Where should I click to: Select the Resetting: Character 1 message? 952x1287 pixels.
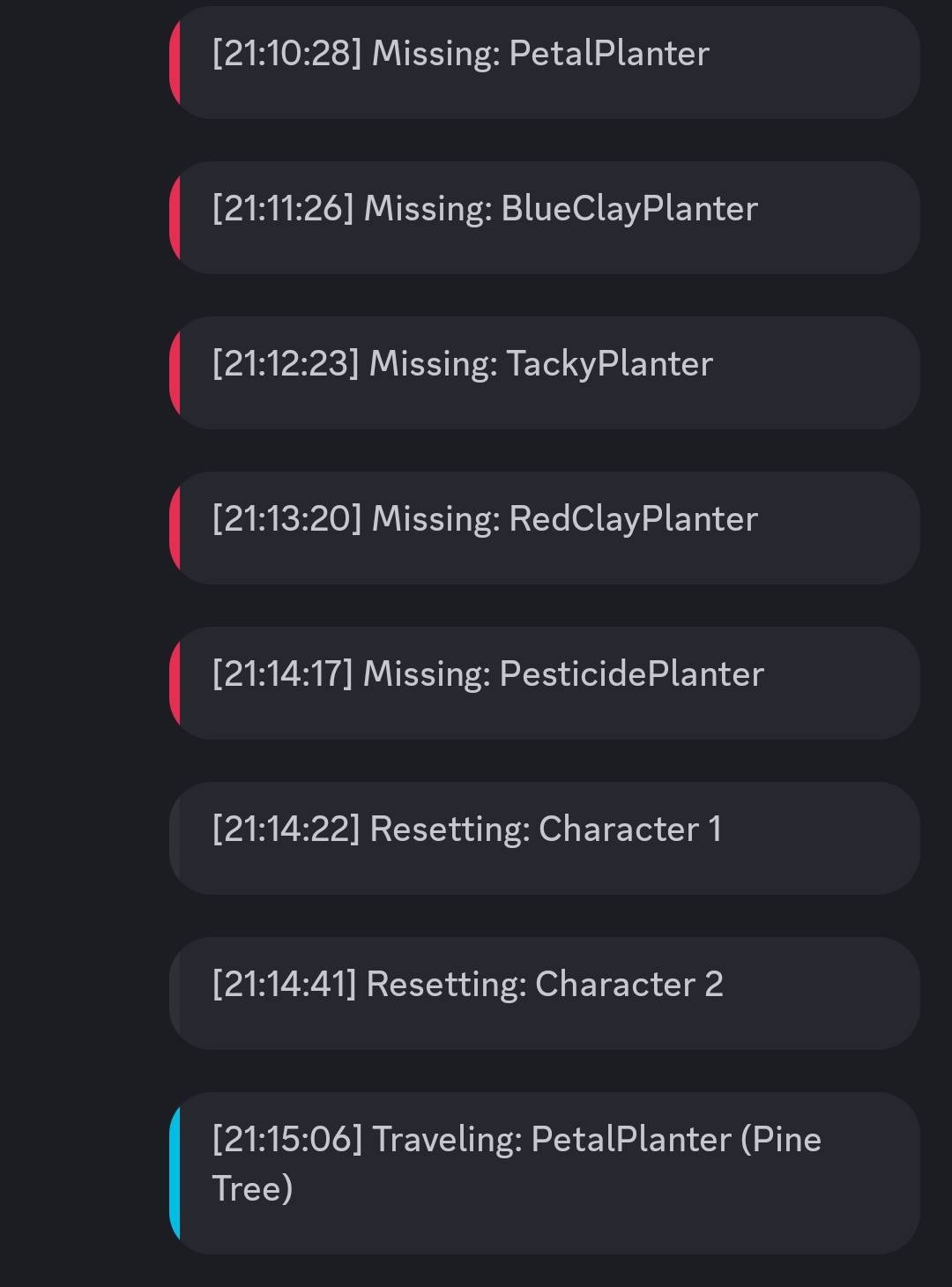[x=547, y=837]
